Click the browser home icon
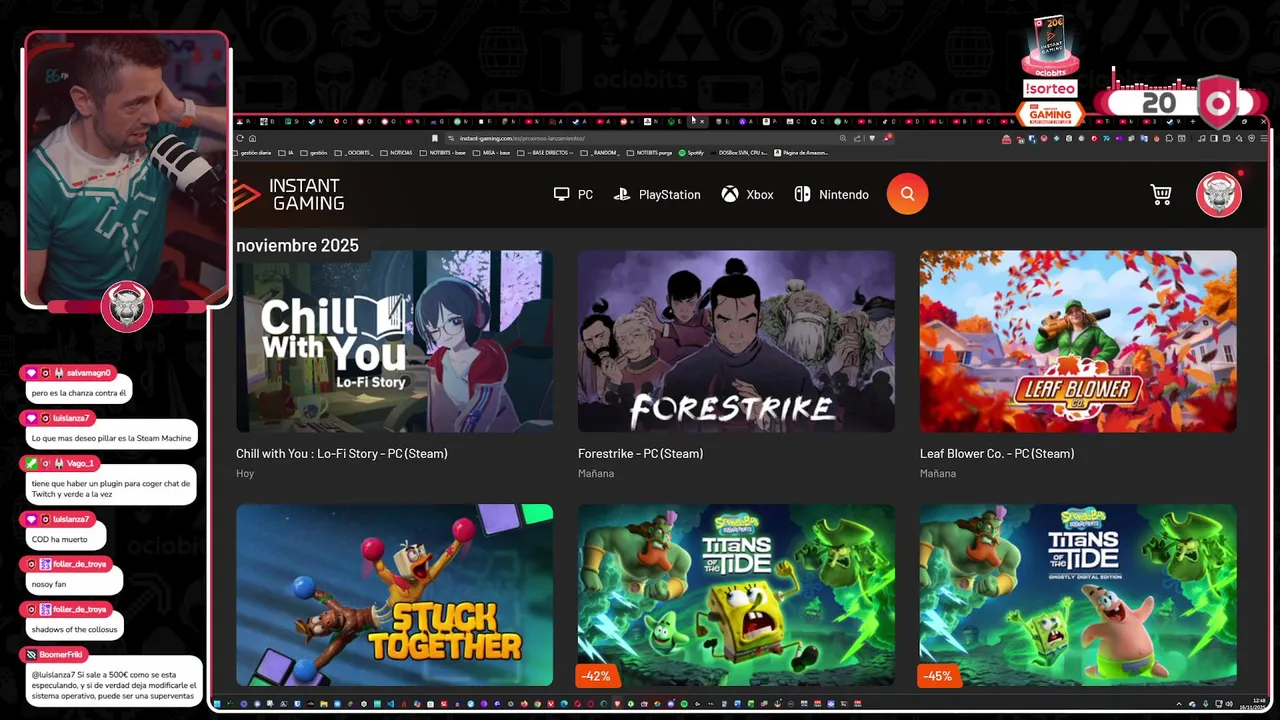 coord(252,138)
